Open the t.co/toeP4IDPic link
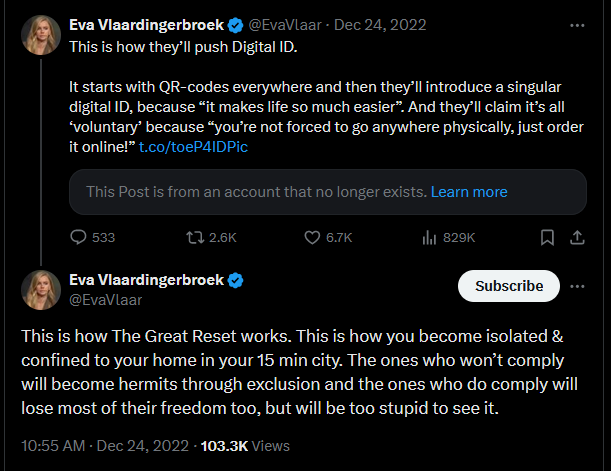611x471 pixels. coord(193,147)
